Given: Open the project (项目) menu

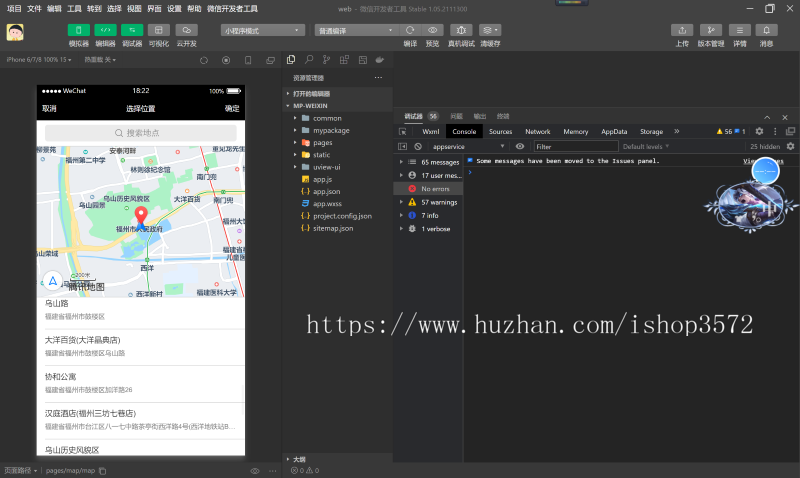Looking at the screenshot, I should (x=14, y=9).
